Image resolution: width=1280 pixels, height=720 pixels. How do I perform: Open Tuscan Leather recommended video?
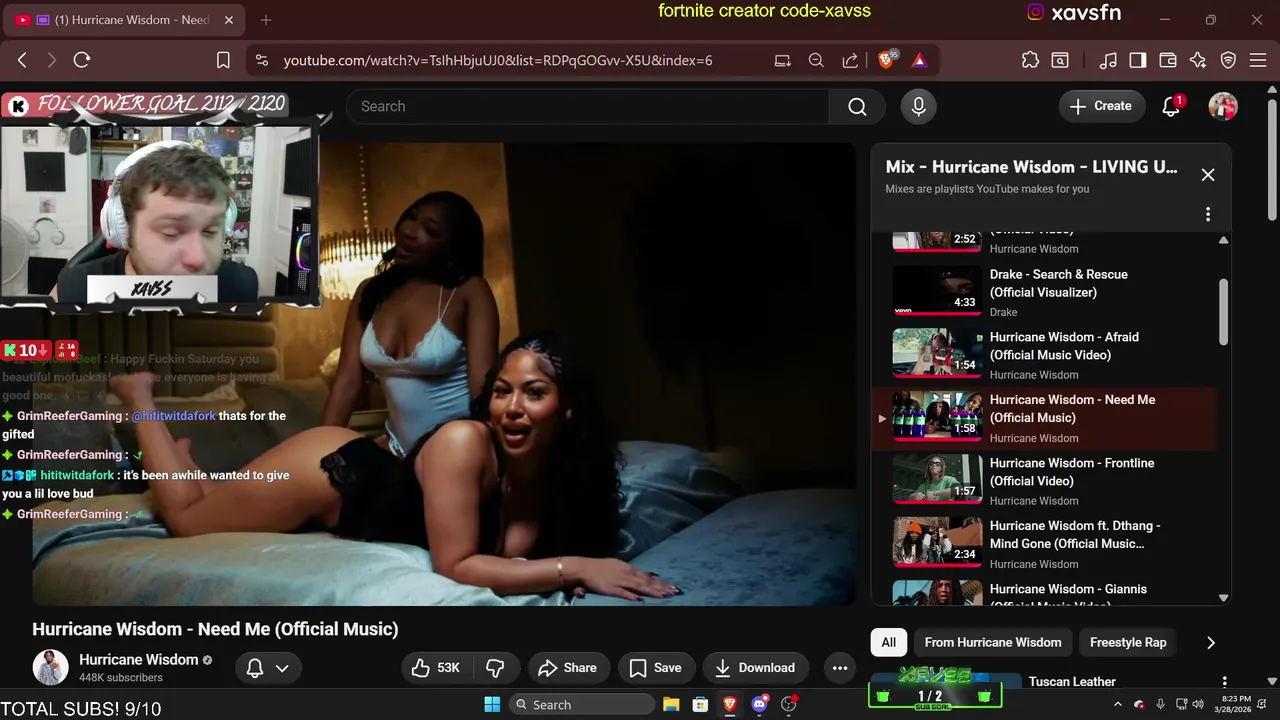tap(1072, 682)
